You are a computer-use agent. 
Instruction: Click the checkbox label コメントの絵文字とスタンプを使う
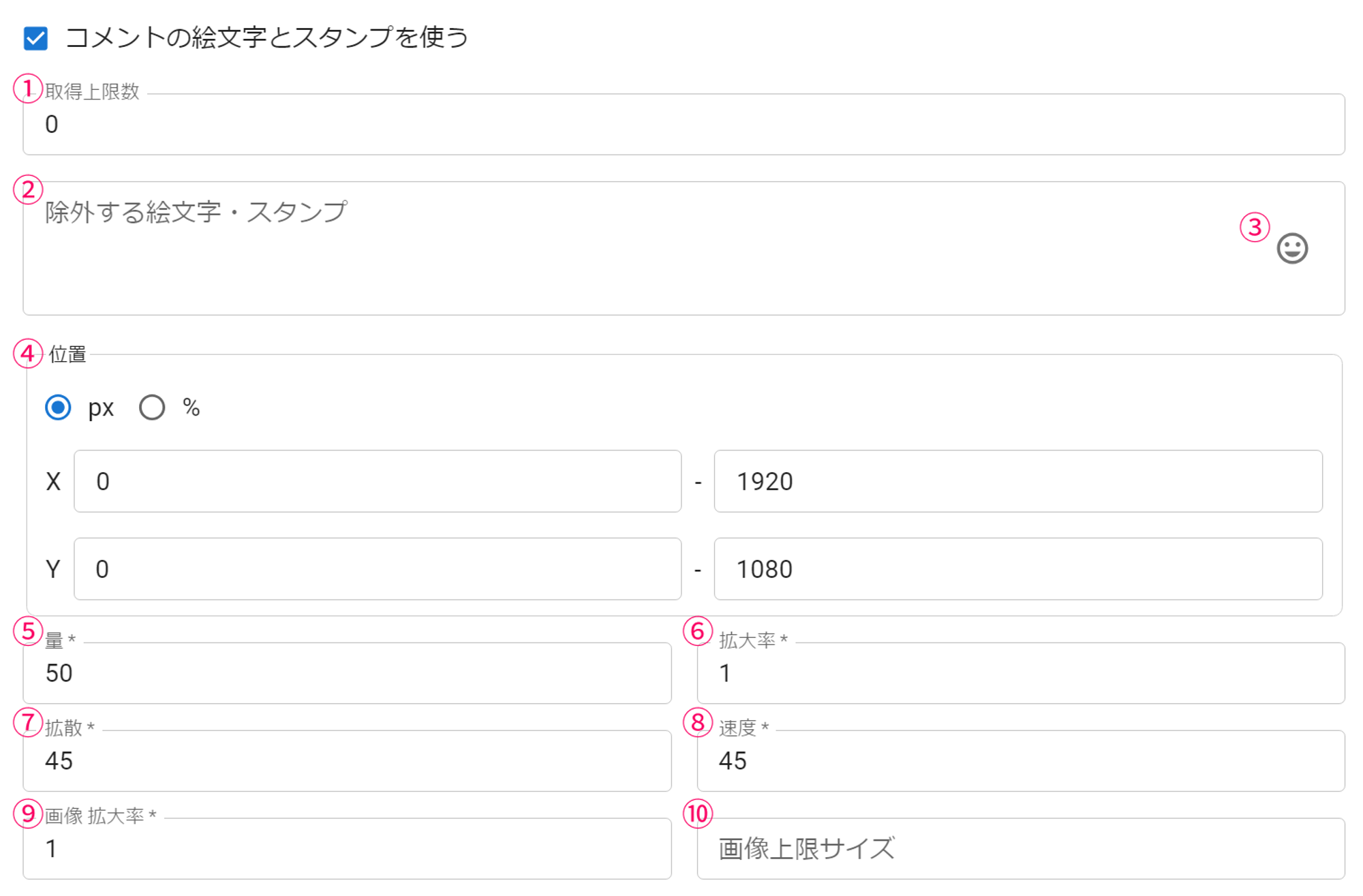(x=266, y=37)
